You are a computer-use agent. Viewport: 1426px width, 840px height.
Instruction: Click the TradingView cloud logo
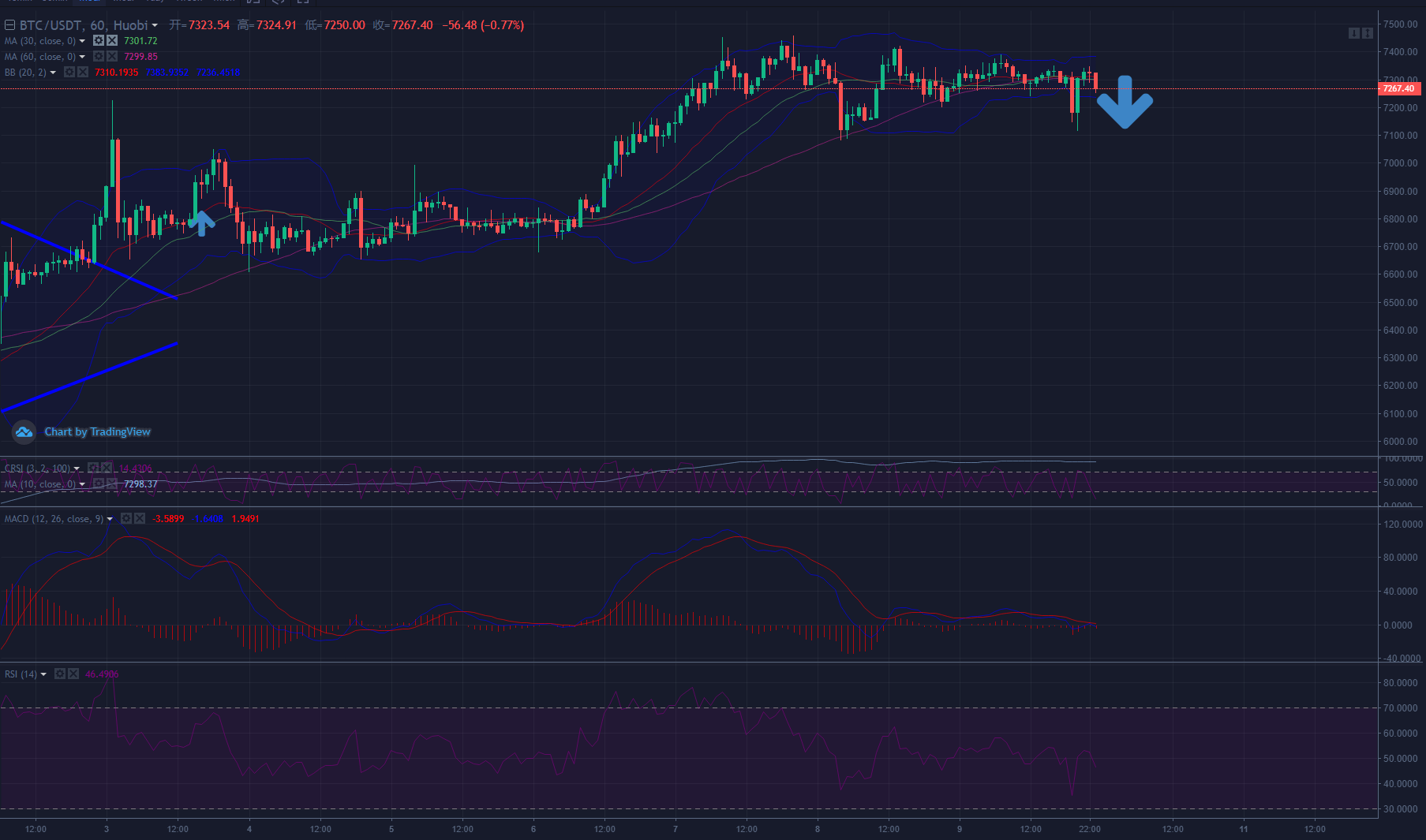(x=24, y=431)
